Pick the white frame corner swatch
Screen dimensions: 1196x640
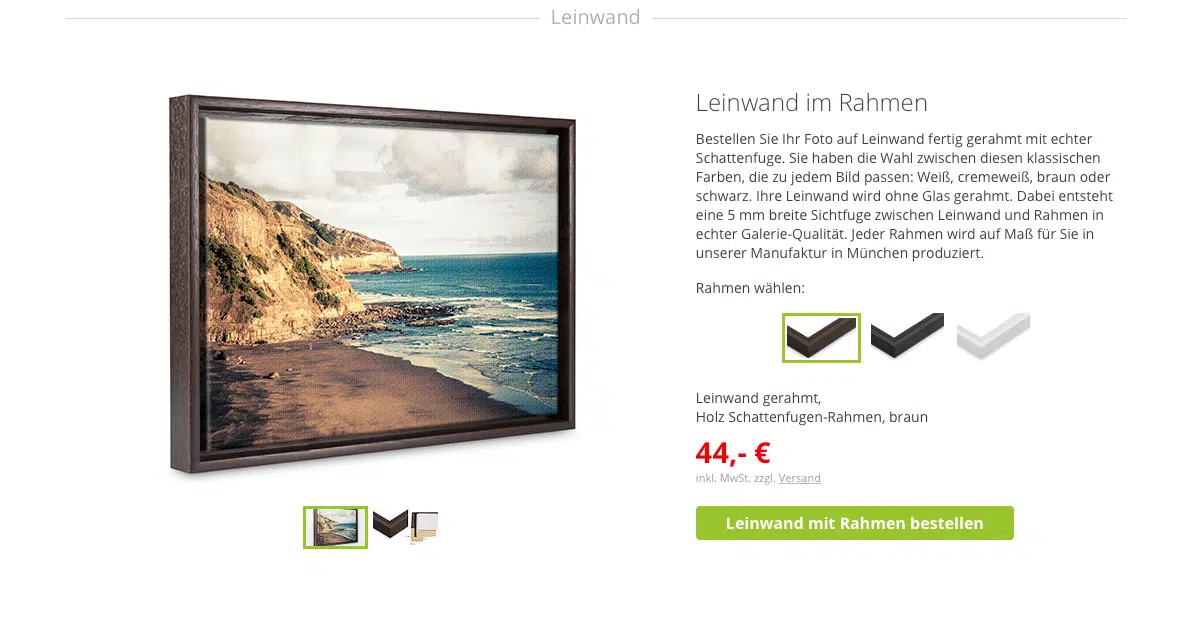[x=993, y=336]
